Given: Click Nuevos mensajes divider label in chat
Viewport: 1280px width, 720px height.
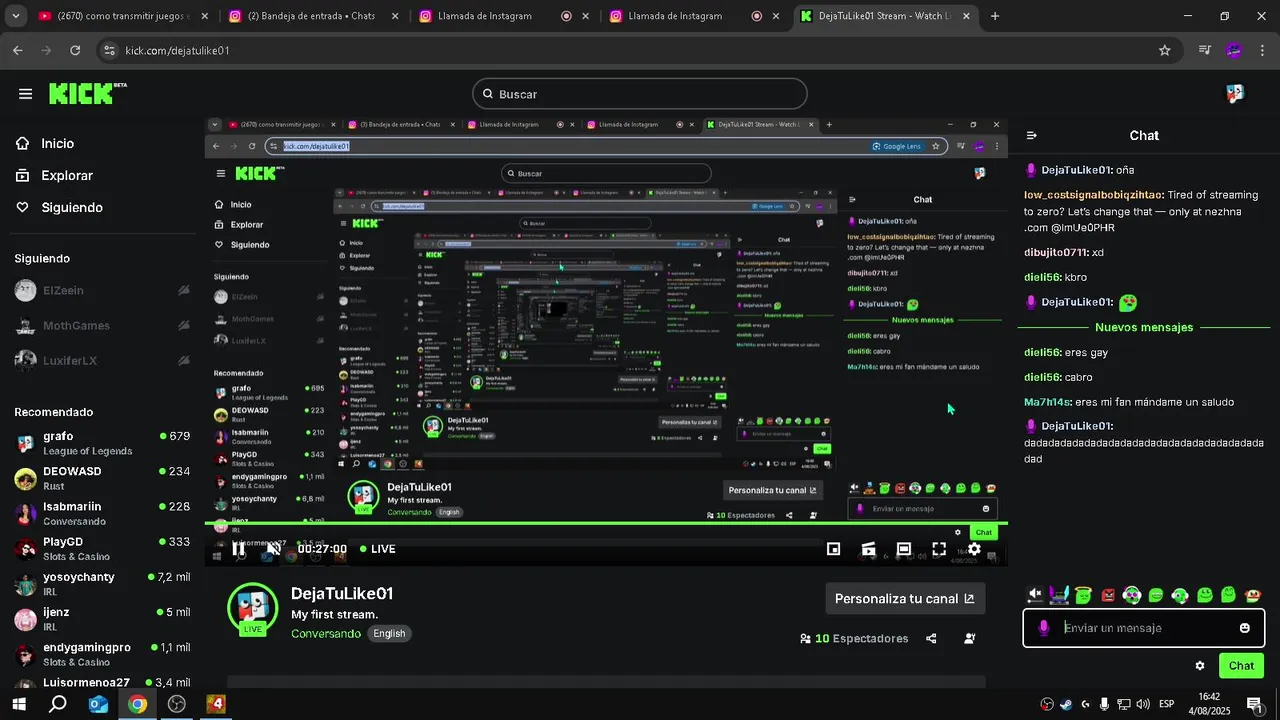Looking at the screenshot, I should pos(1144,327).
